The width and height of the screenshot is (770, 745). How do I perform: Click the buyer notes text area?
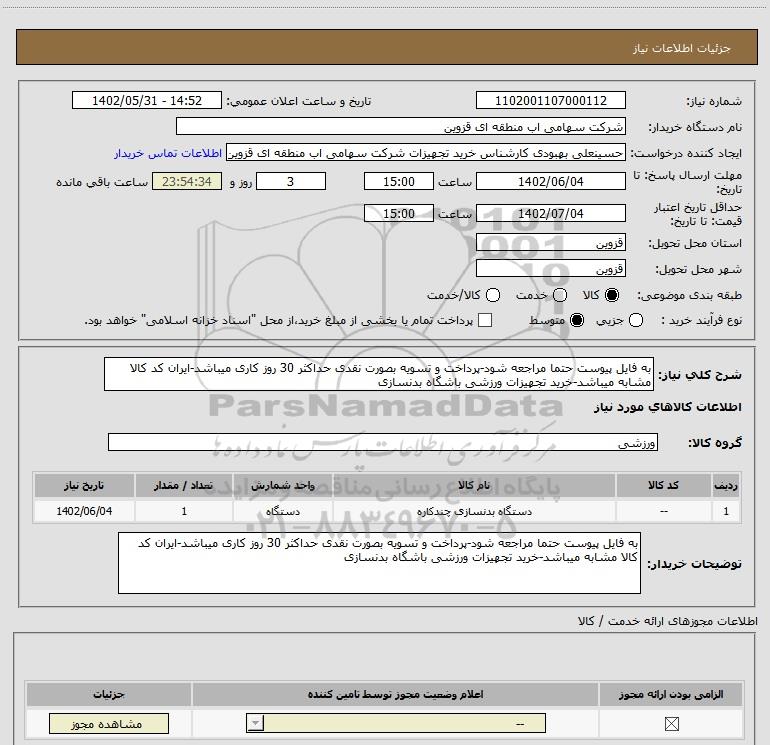coord(379,563)
